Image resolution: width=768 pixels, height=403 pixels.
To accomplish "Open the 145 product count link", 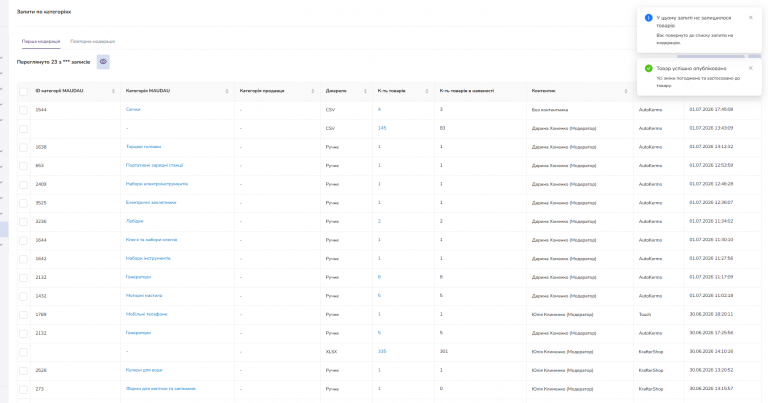I will [x=382, y=128].
